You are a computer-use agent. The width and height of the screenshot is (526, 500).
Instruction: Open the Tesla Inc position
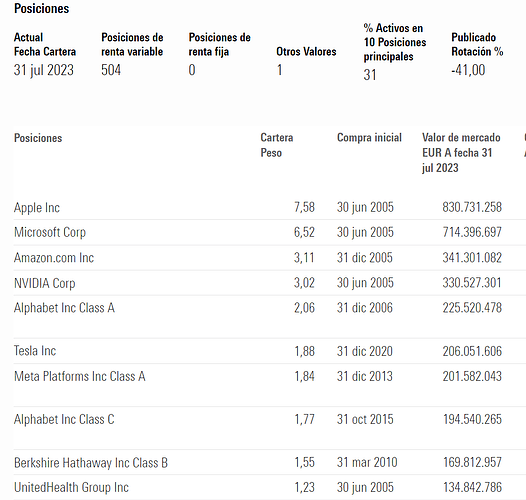click(x=35, y=351)
